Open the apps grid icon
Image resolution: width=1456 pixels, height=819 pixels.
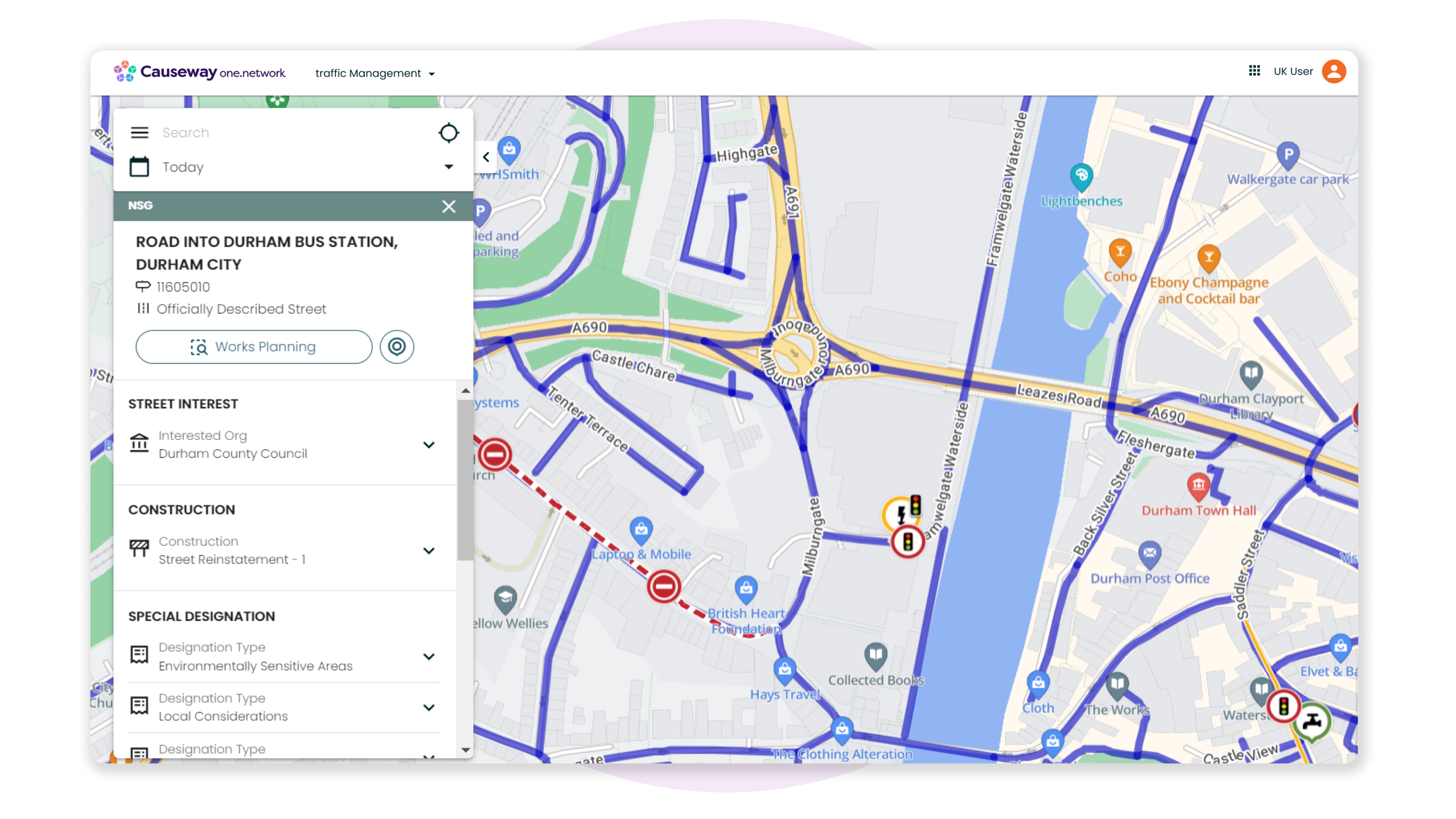(1254, 71)
